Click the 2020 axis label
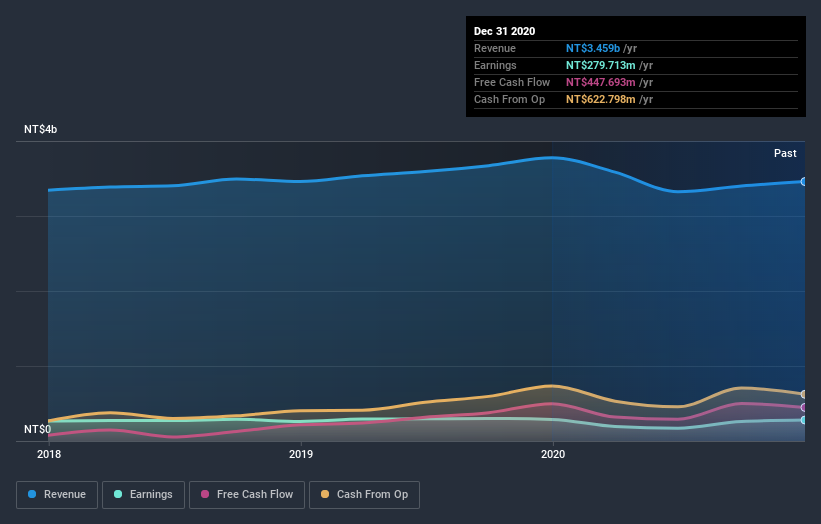Viewport: 821px width, 524px height. tap(553, 454)
